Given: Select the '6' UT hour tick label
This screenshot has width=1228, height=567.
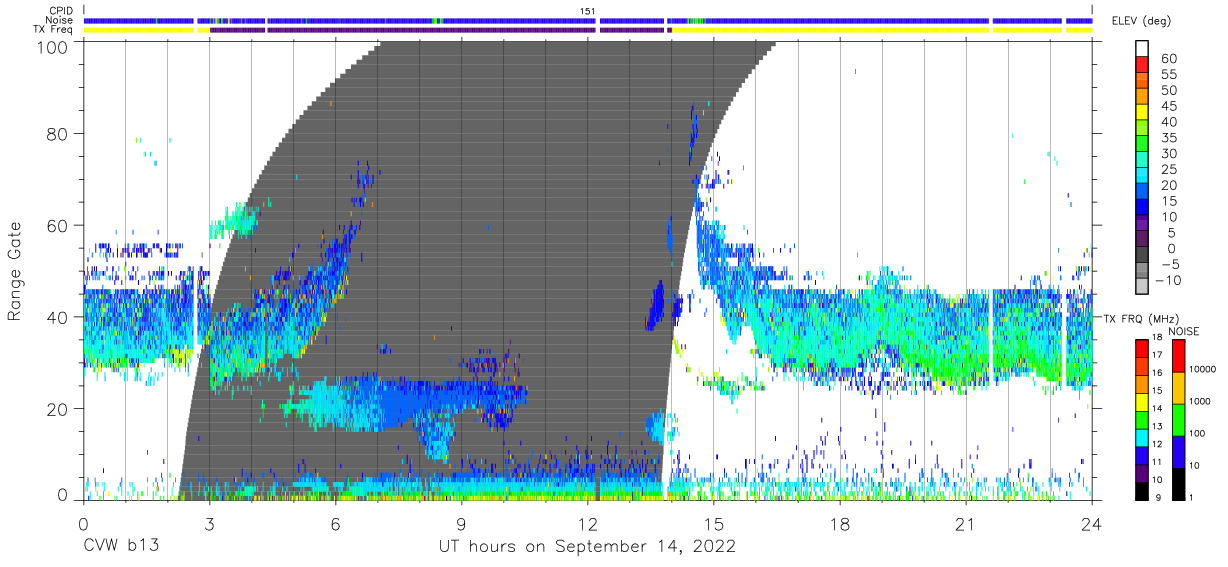Looking at the screenshot, I should [335, 523].
